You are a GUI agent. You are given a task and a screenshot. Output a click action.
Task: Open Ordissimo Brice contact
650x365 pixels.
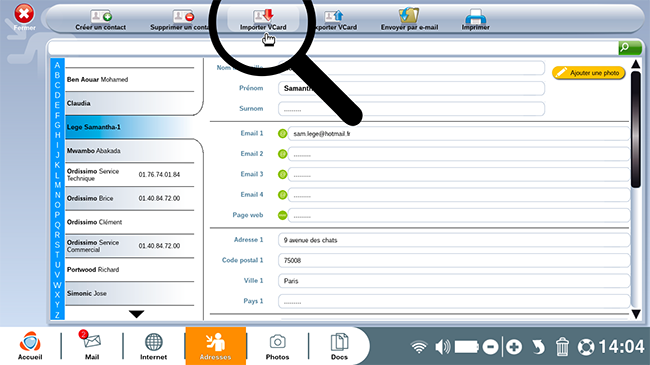tap(130, 198)
